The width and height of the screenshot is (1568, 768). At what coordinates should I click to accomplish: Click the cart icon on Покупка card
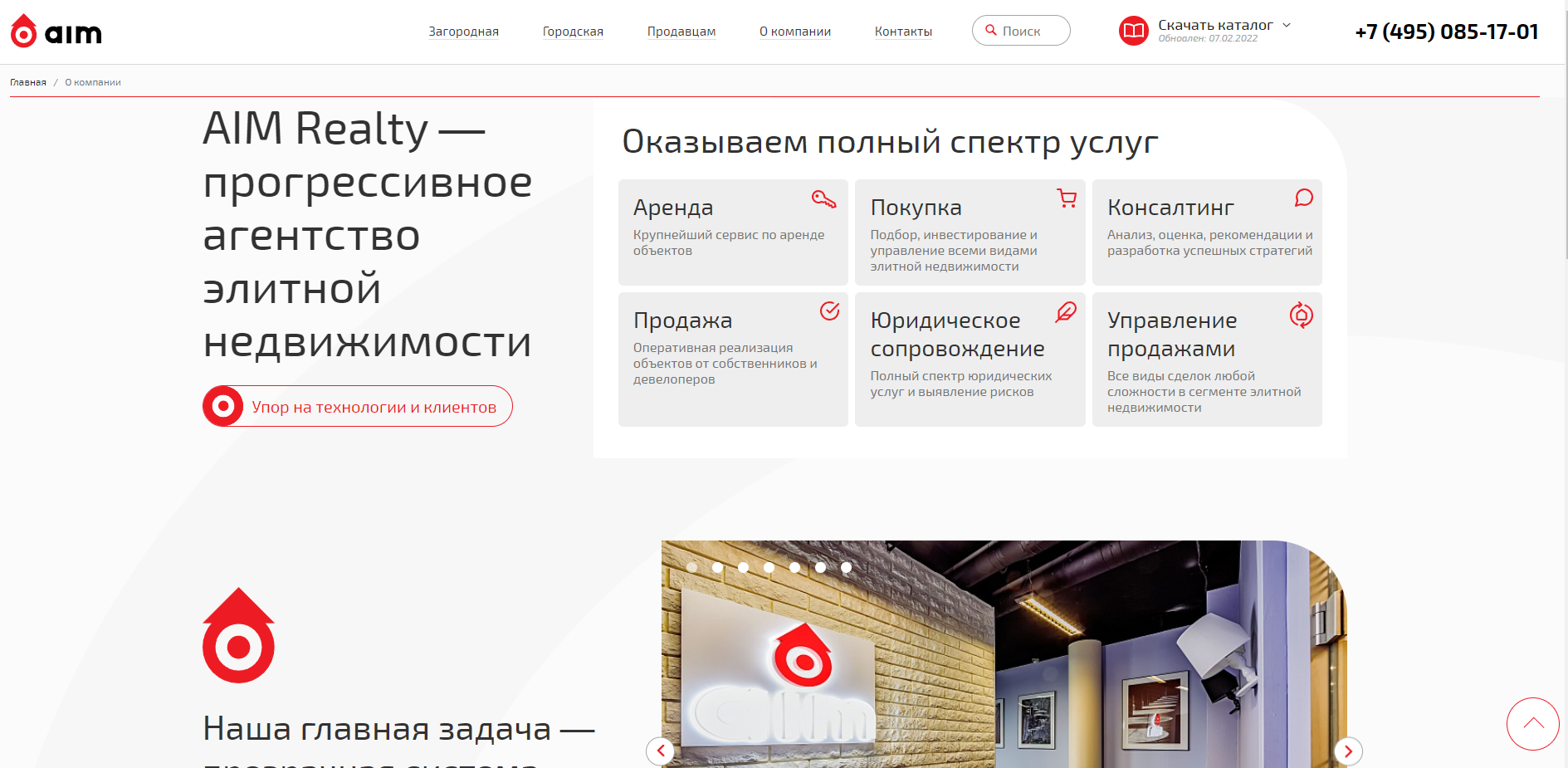(1067, 198)
